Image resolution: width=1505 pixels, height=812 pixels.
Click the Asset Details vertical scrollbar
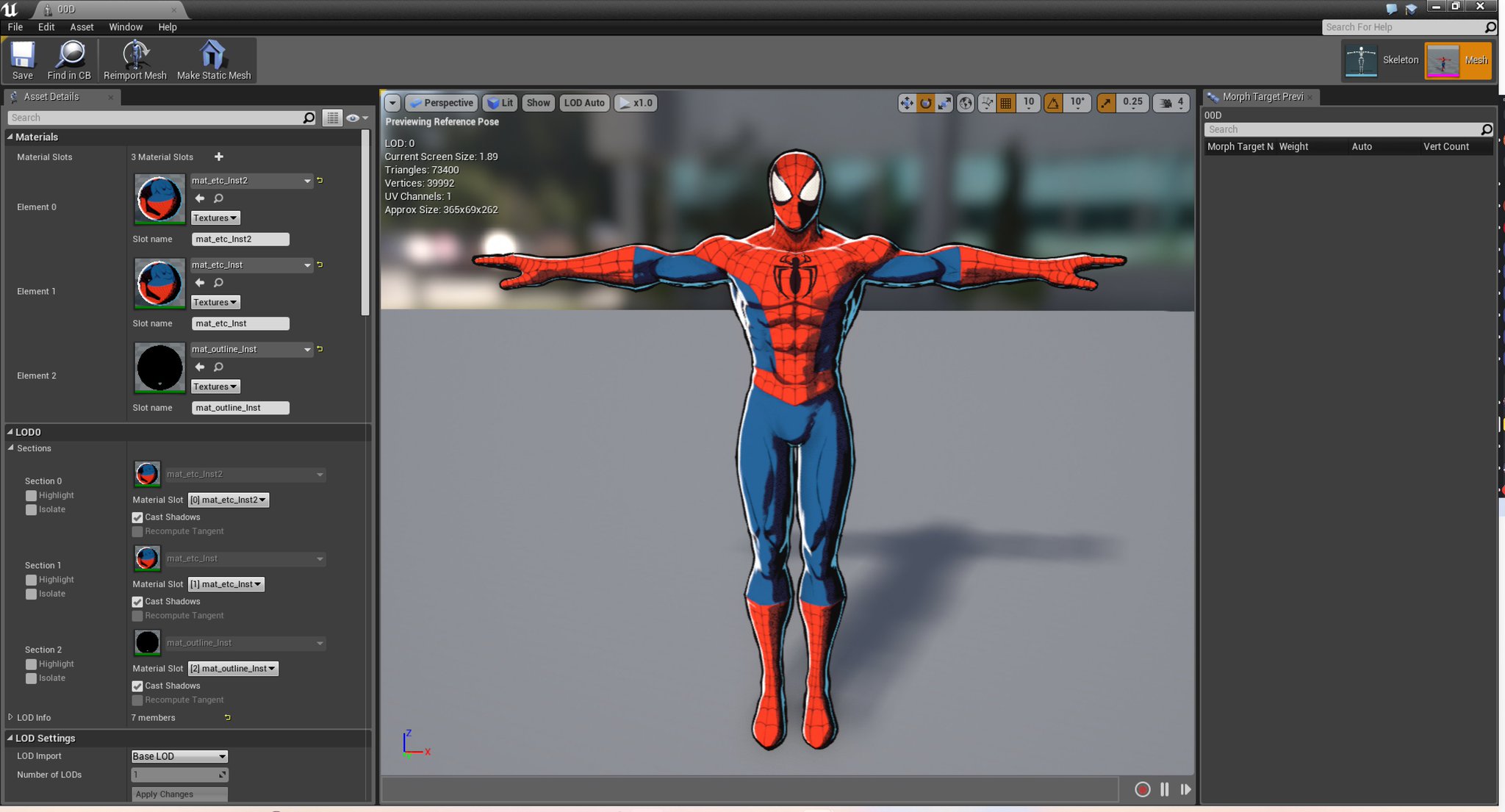tap(365, 224)
